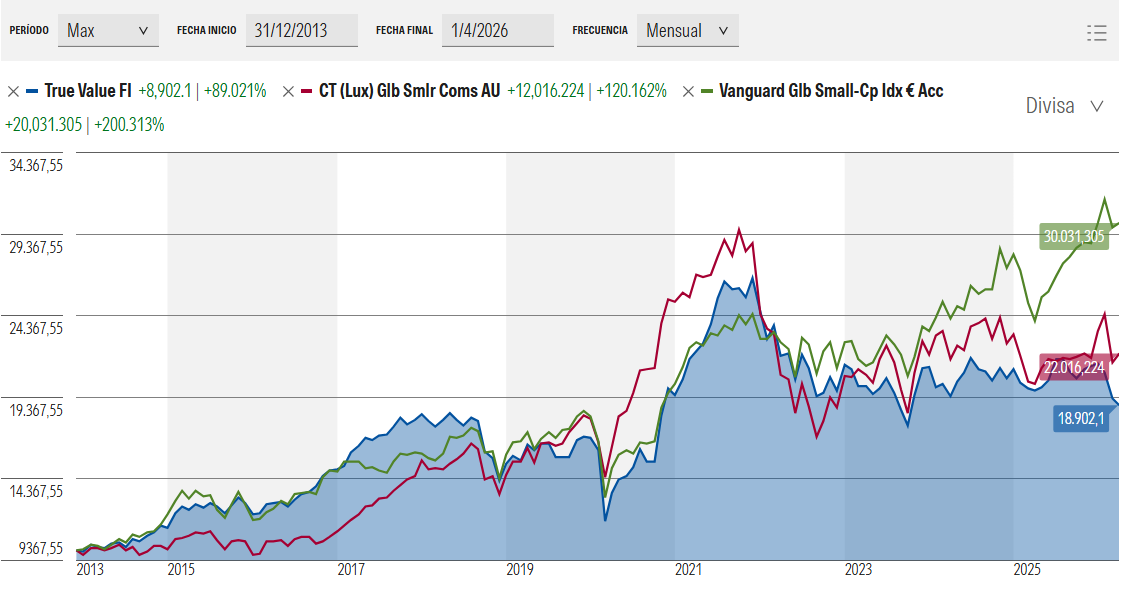
Task: Click the 2015 label on the time axis
Action: [x=180, y=570]
